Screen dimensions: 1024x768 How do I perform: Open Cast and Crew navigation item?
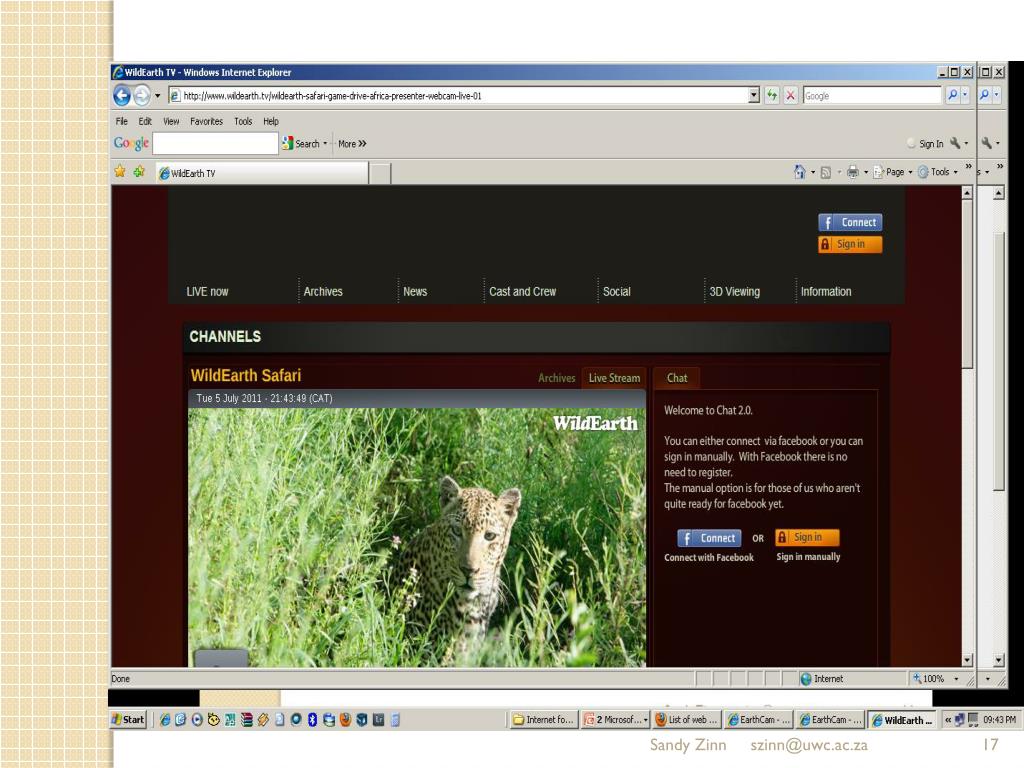[522, 292]
